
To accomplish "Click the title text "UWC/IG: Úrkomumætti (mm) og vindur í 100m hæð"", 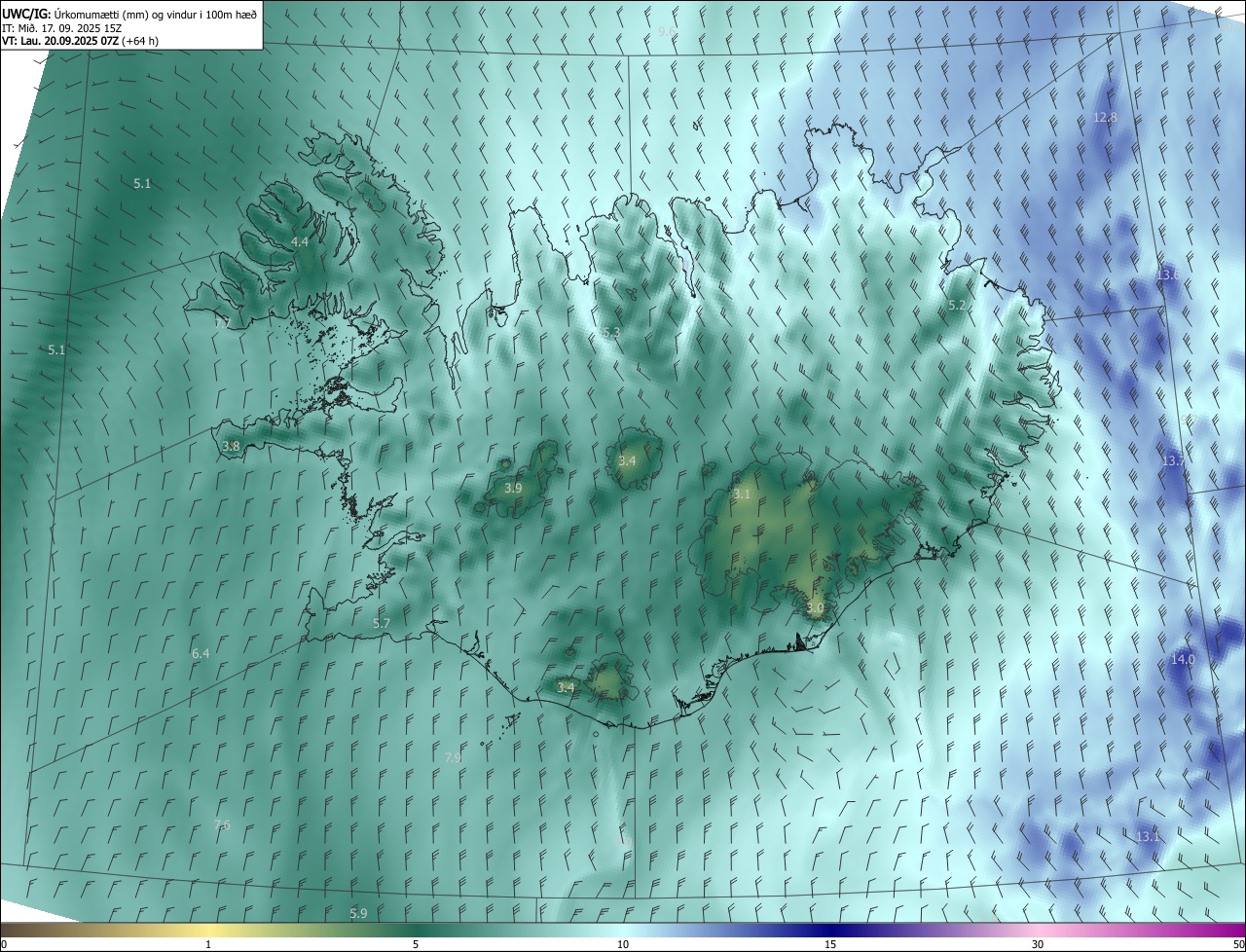I will click(x=129, y=14).
